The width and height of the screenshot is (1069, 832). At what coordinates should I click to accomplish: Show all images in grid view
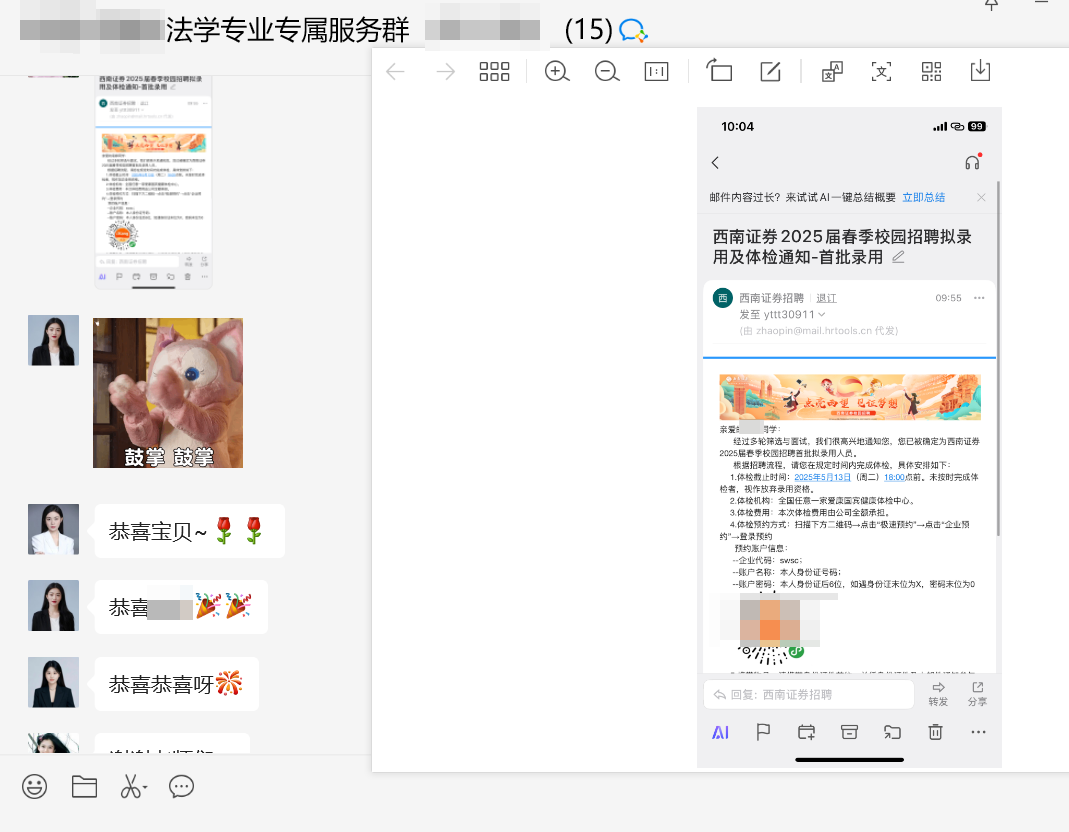[495, 72]
